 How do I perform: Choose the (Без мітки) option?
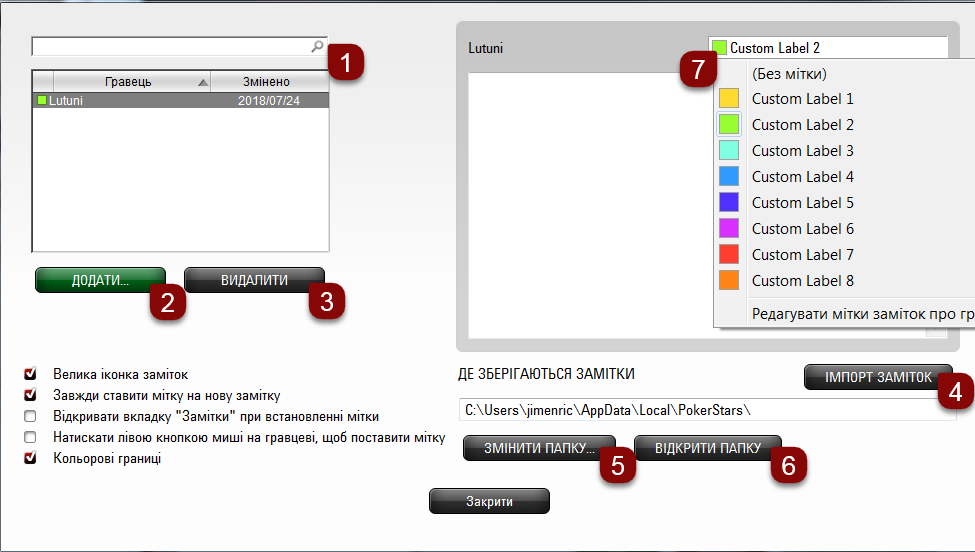pos(789,73)
